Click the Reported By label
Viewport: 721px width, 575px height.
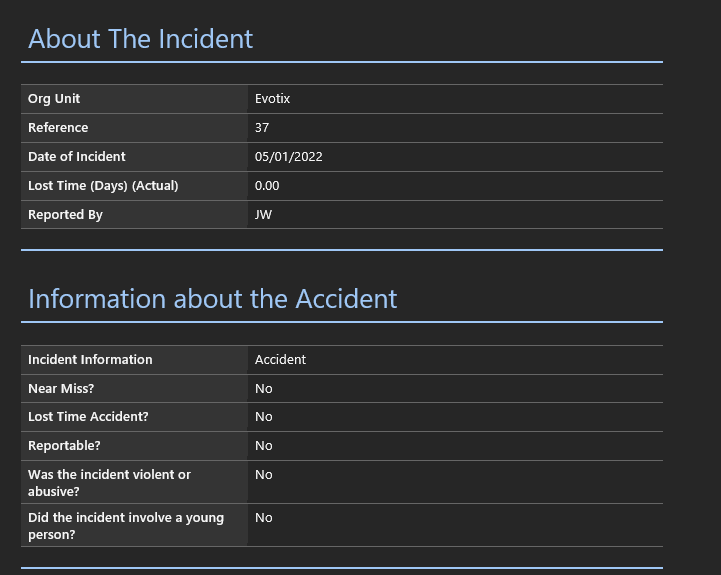pyautogui.click(x=65, y=215)
